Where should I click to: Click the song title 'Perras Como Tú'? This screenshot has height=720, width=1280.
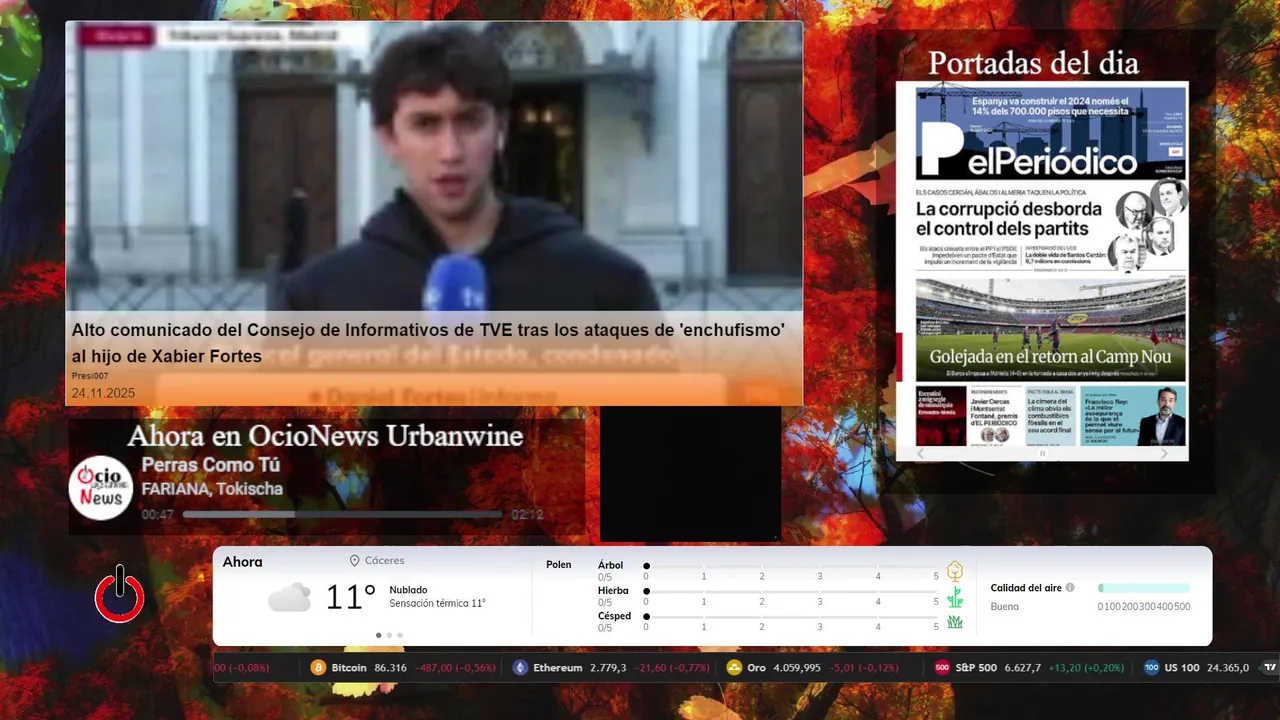point(211,465)
